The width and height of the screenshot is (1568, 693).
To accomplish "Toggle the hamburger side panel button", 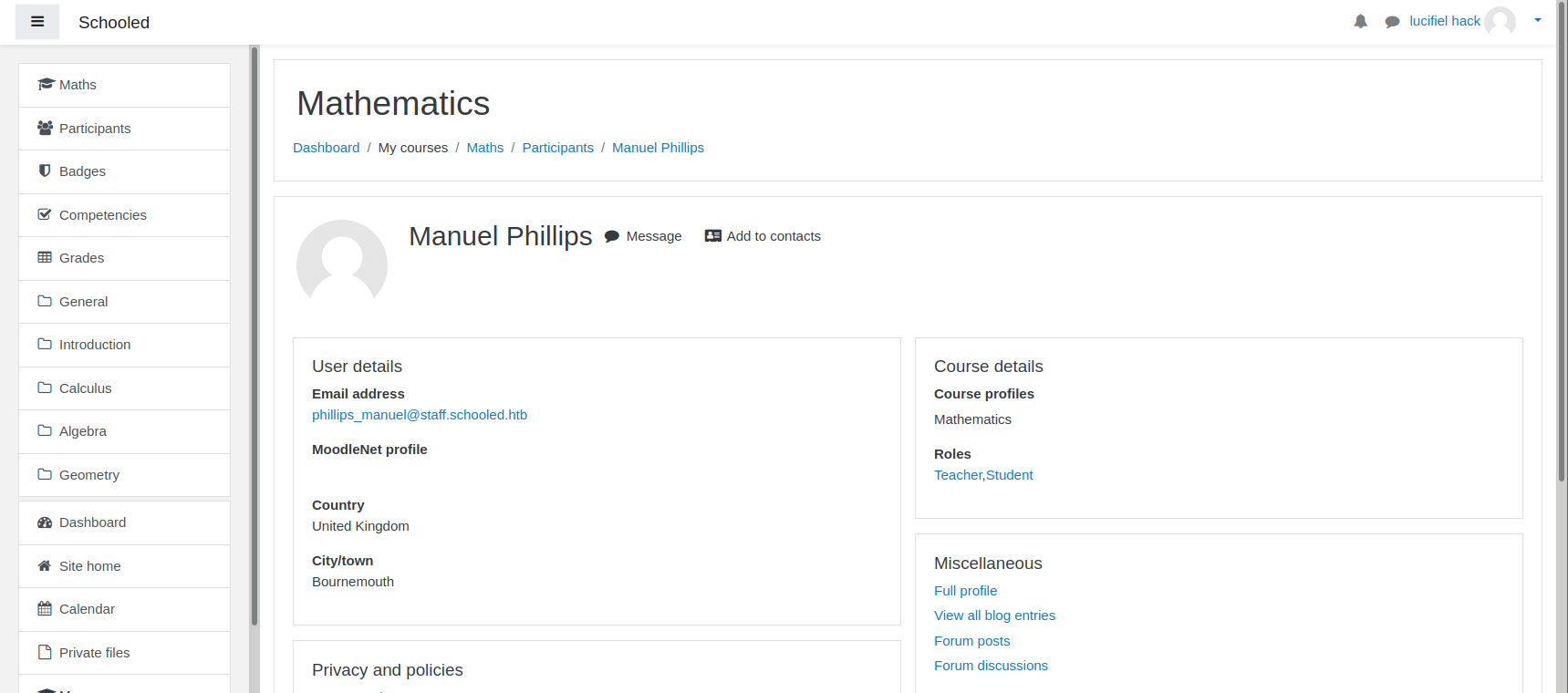I will point(37,22).
